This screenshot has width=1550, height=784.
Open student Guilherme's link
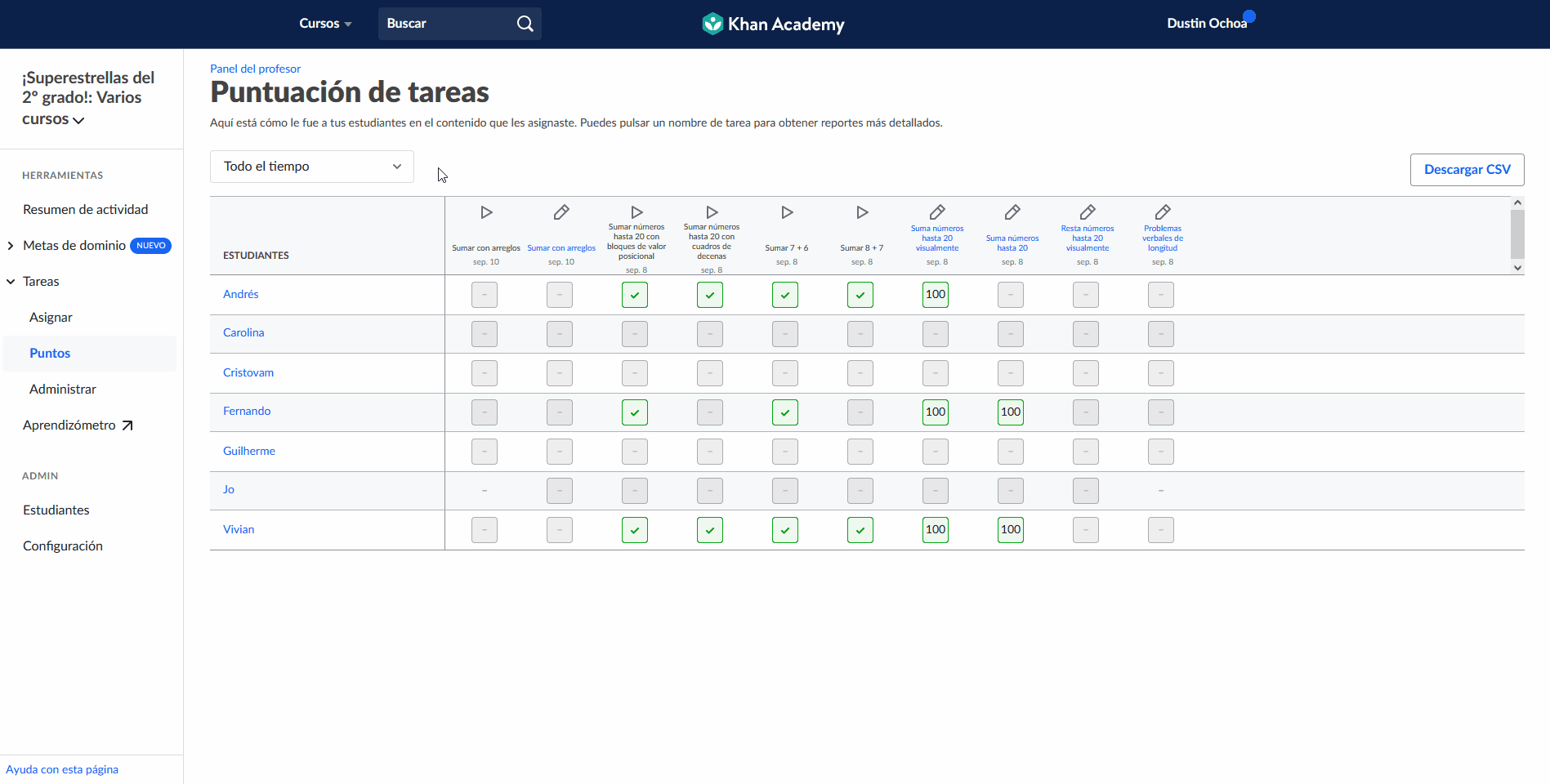(x=249, y=451)
